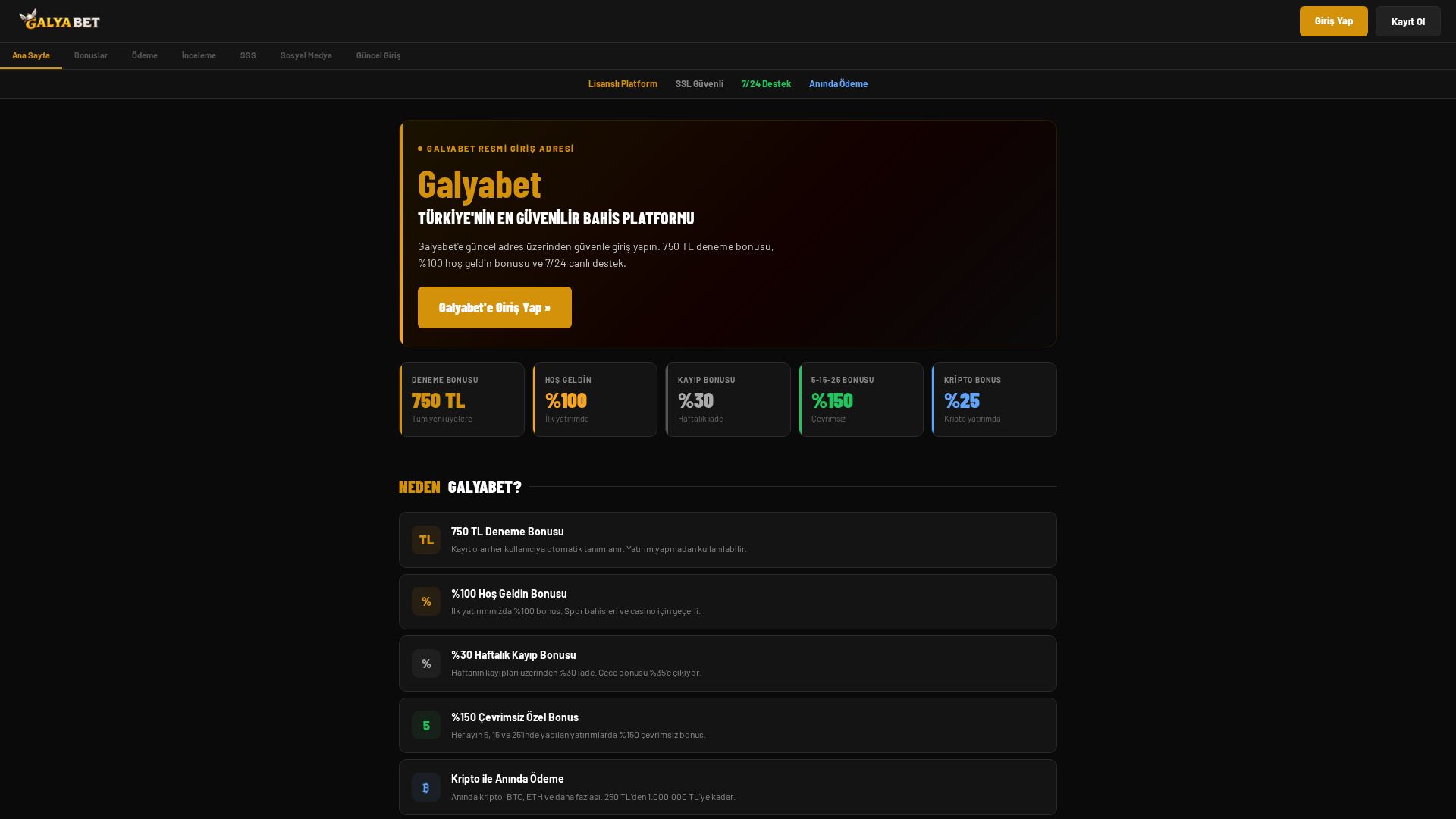The height and width of the screenshot is (819, 1456).
Task: Click the Her ayın 5, 15 ve 25'inde description
Action: [579, 735]
